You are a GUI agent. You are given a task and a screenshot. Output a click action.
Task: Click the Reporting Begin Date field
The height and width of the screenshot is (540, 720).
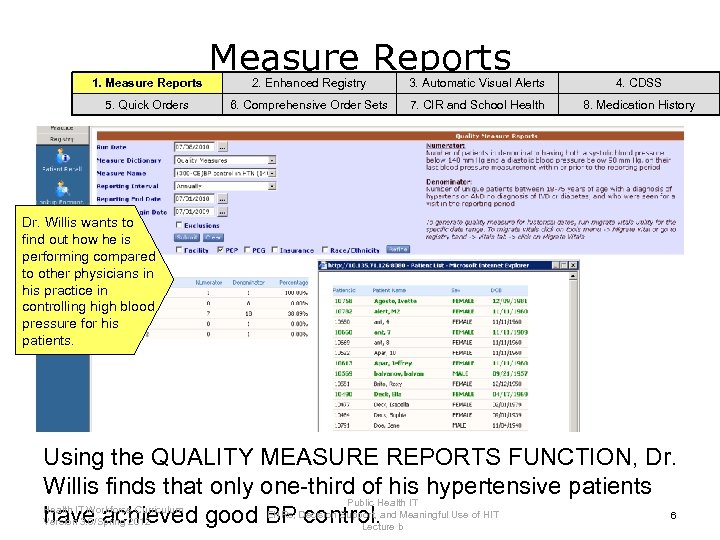point(195,212)
